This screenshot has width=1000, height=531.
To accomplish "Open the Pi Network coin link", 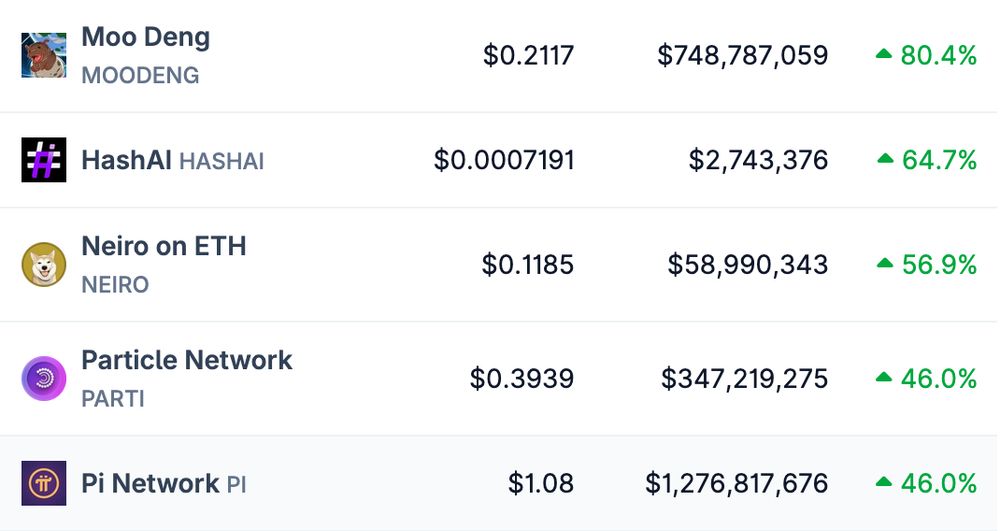I will click(150, 483).
